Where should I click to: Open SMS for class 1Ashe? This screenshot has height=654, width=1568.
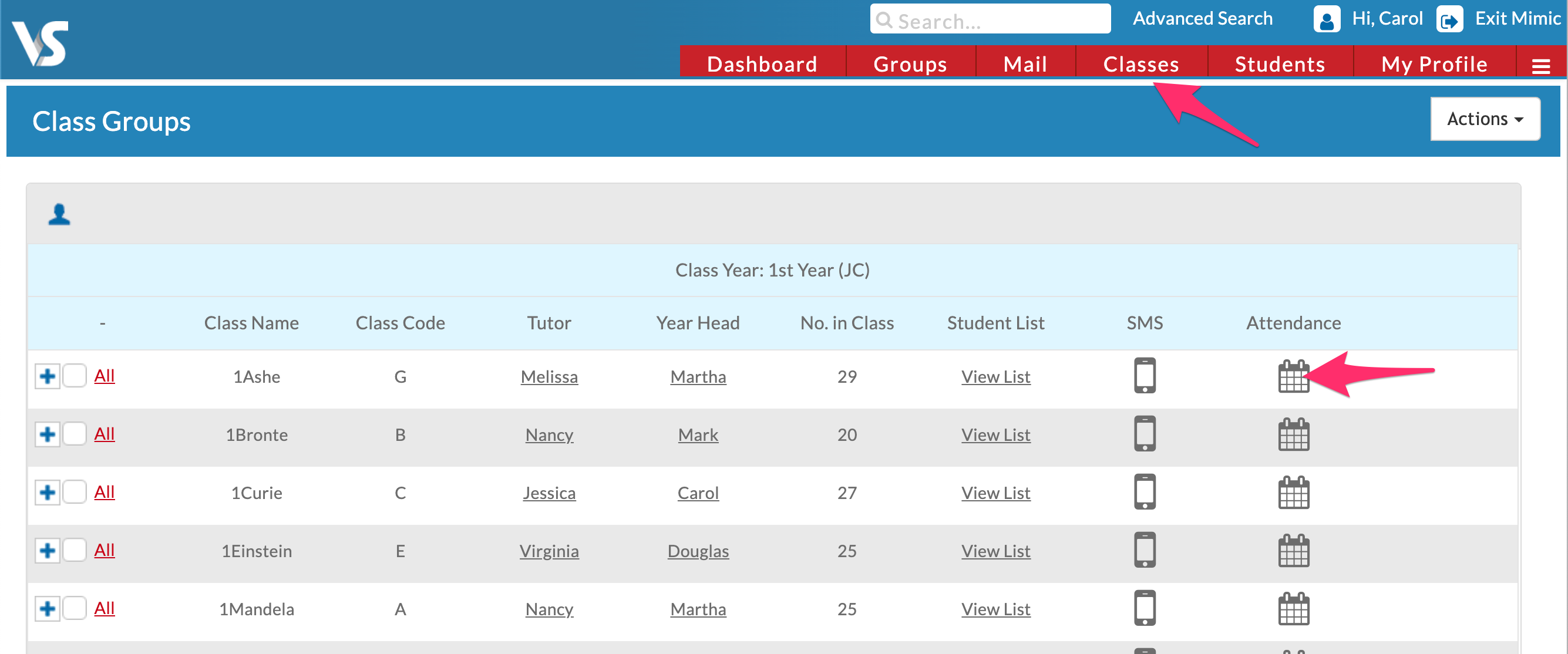[x=1145, y=375]
